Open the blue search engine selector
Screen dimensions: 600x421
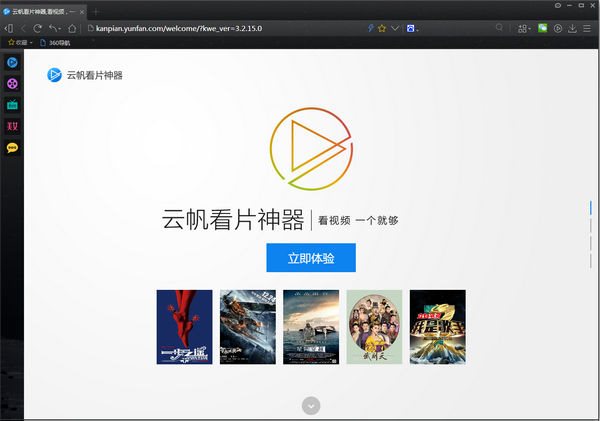coord(412,28)
